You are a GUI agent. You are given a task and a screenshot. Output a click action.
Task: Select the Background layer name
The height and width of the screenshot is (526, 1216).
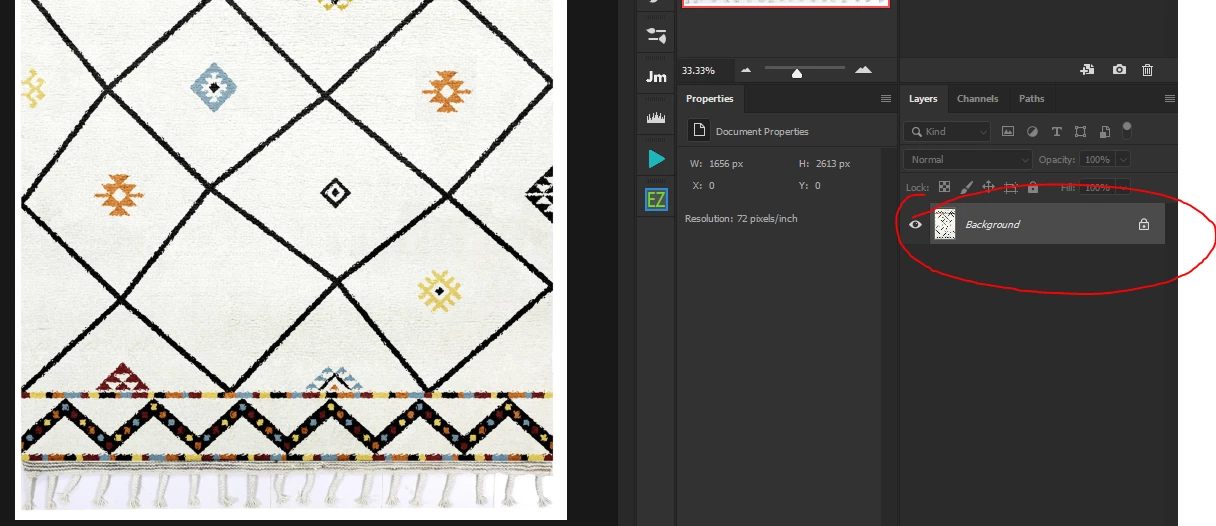click(992, 225)
